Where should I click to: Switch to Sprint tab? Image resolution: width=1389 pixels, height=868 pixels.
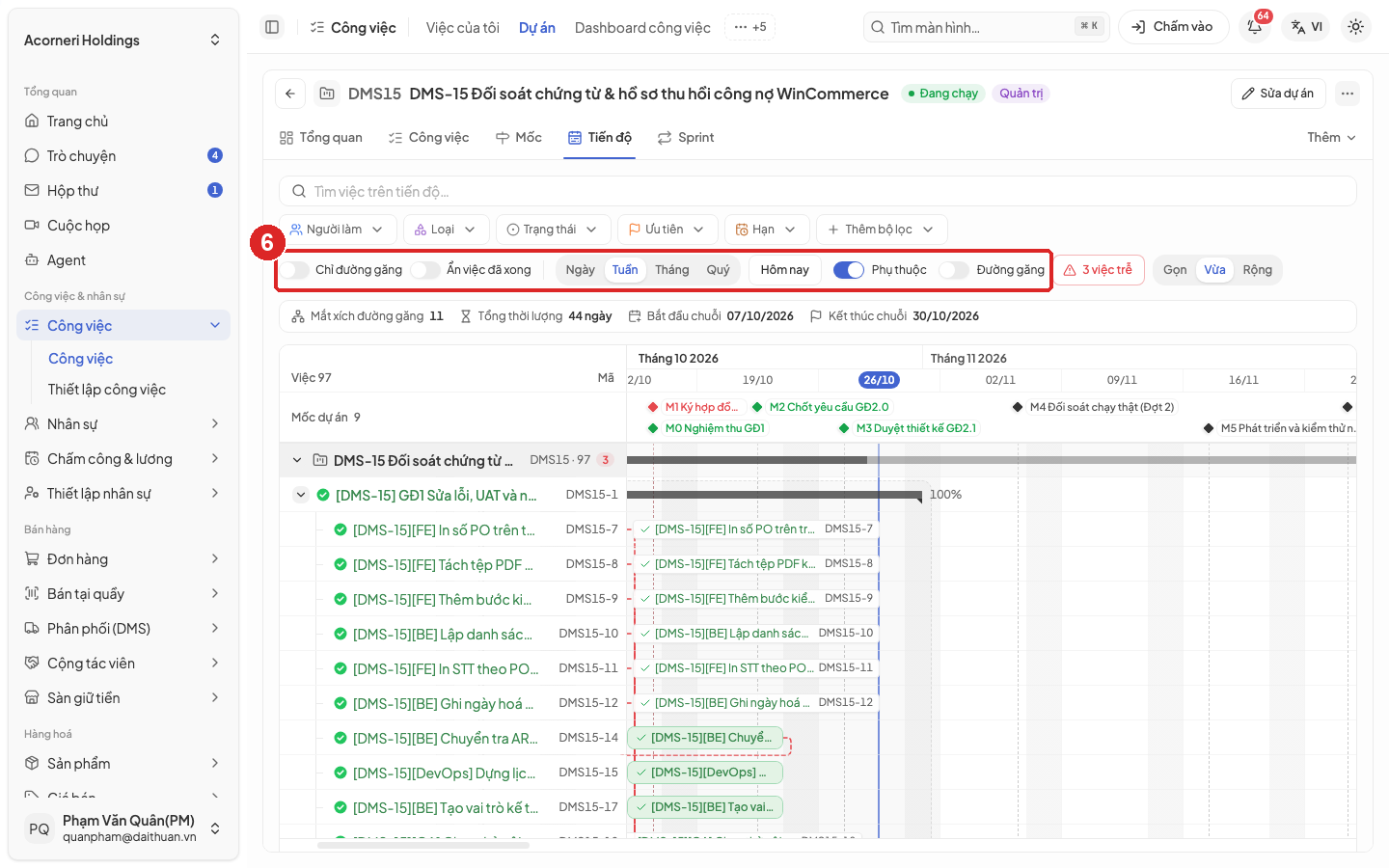point(686,138)
